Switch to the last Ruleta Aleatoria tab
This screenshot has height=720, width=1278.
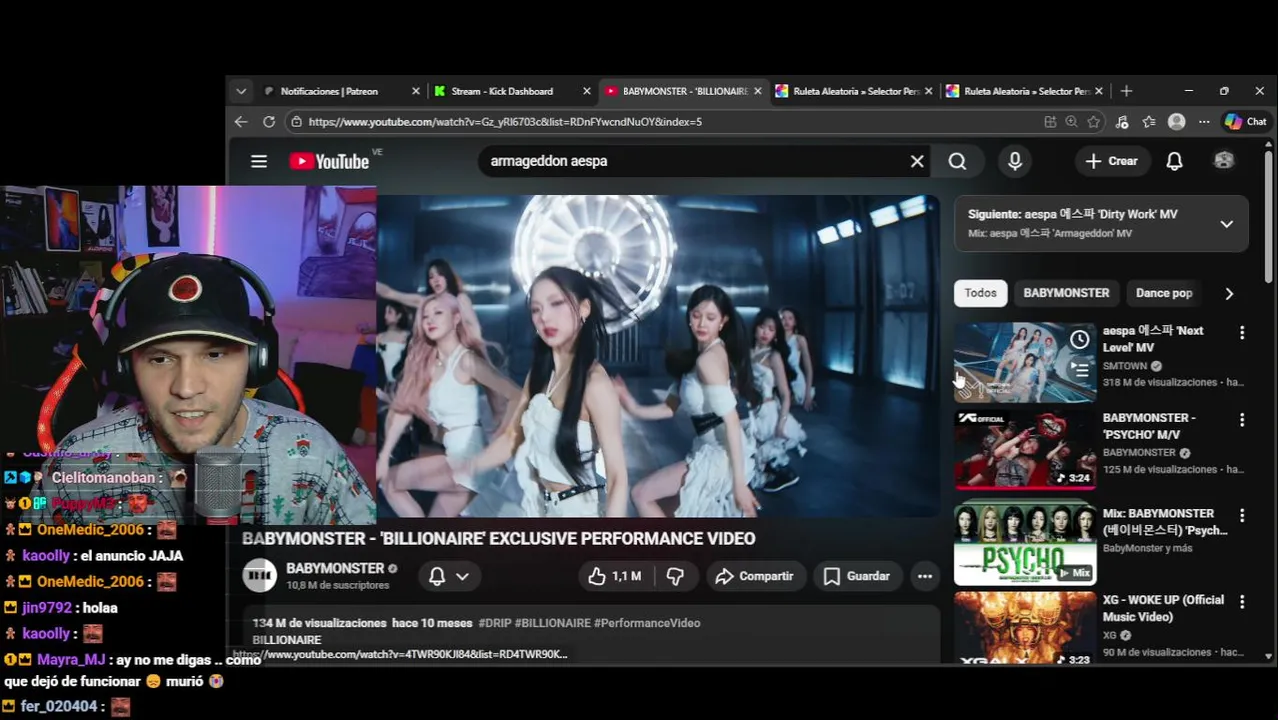[1027, 91]
